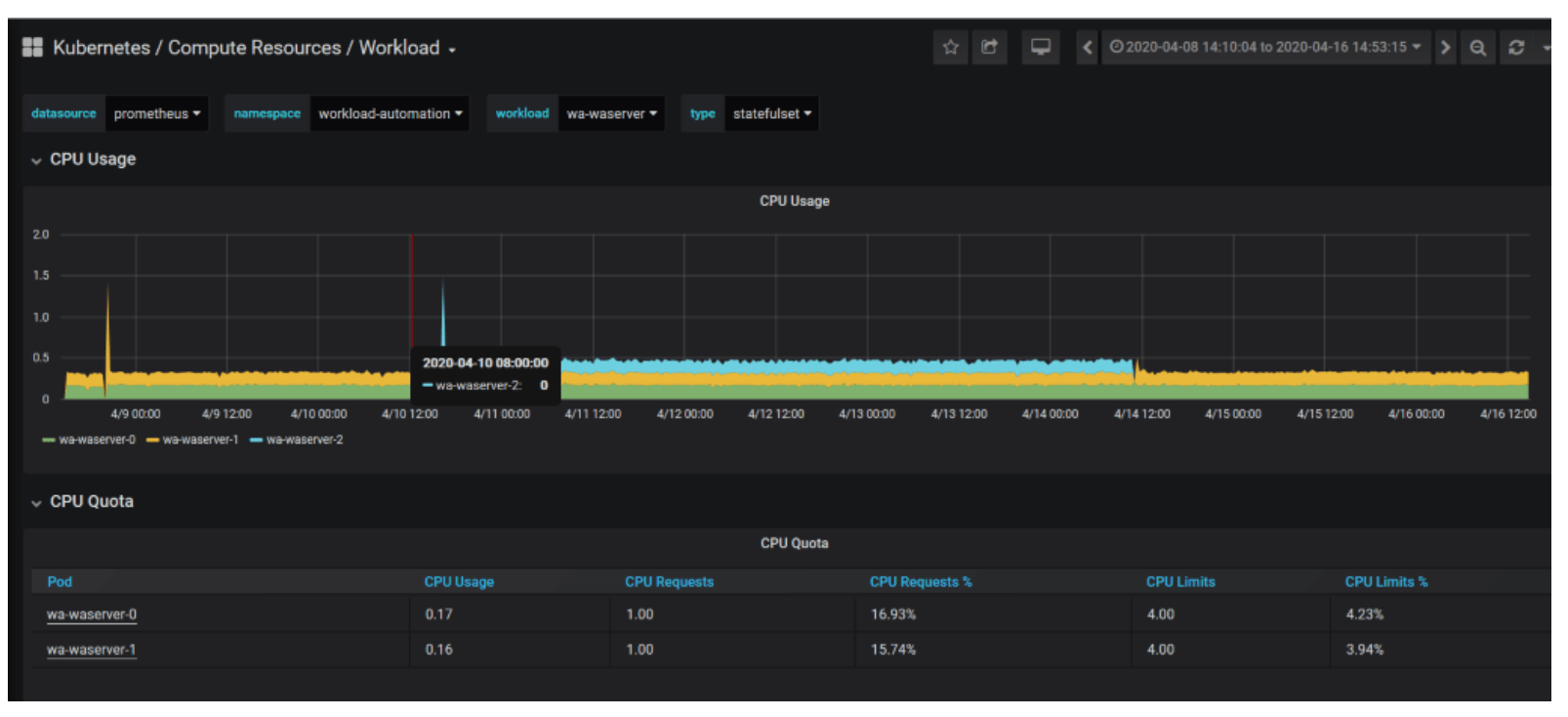Click the blue wa-waserver-2 legend color

pyautogui.click(x=256, y=440)
